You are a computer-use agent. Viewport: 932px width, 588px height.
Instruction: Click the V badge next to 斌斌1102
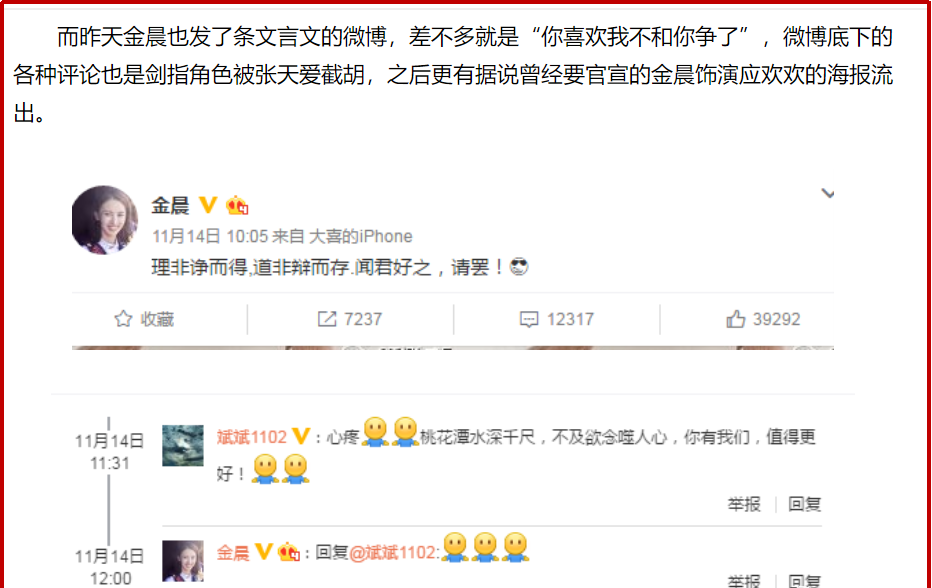[x=301, y=436]
